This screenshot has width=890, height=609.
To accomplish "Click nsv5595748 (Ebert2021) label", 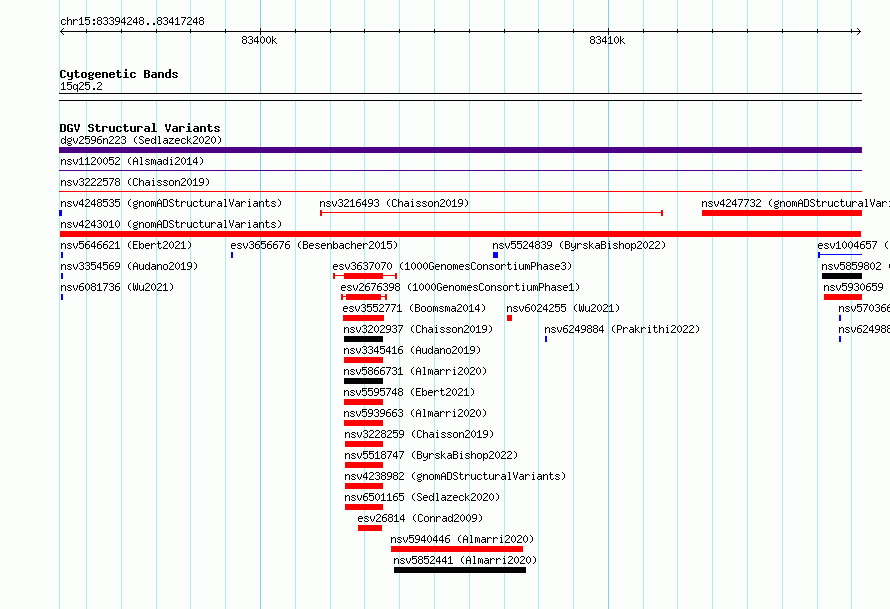I will (x=409, y=392).
